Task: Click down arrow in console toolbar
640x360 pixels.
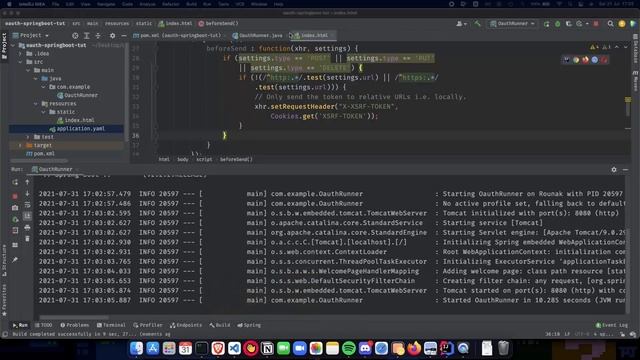Action: [x=27, y=193]
